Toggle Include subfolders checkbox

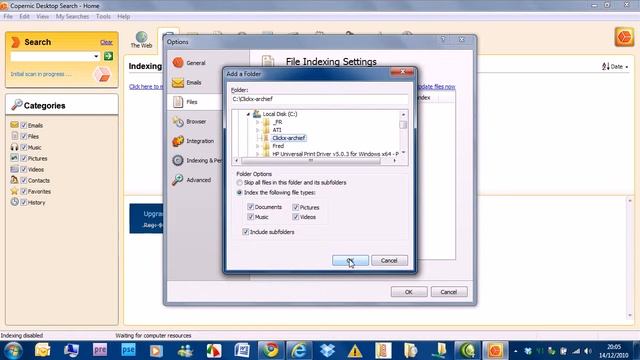(x=245, y=231)
